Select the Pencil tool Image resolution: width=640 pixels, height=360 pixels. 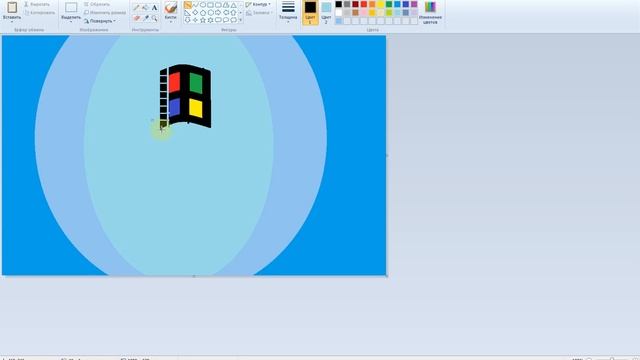click(x=137, y=7)
